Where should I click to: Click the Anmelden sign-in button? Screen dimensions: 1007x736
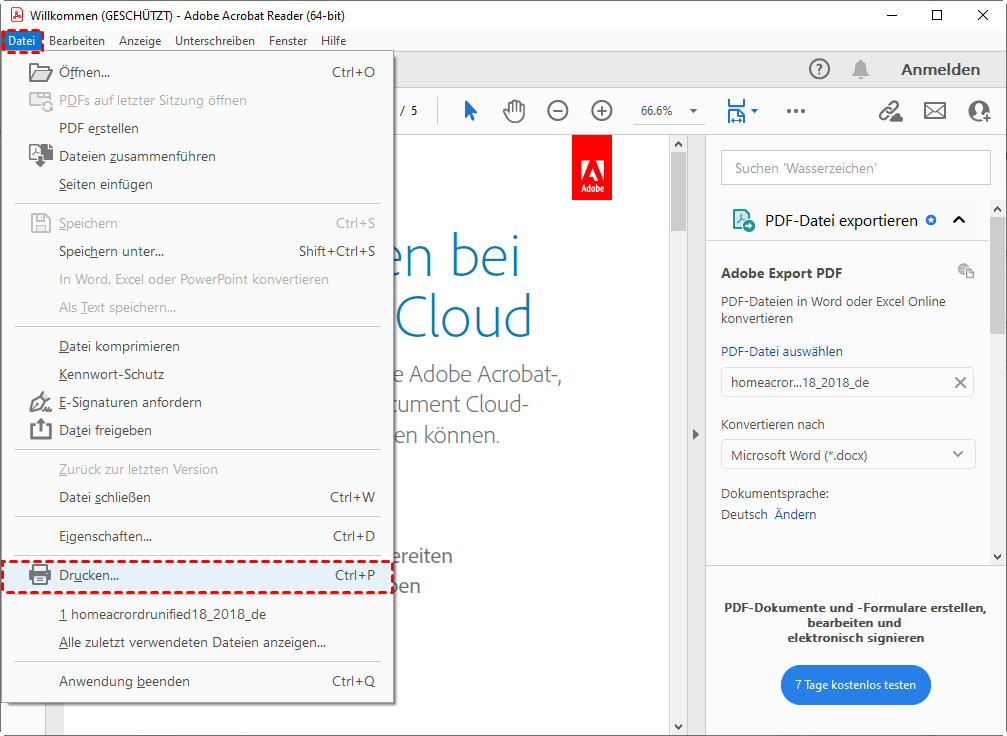(x=940, y=69)
